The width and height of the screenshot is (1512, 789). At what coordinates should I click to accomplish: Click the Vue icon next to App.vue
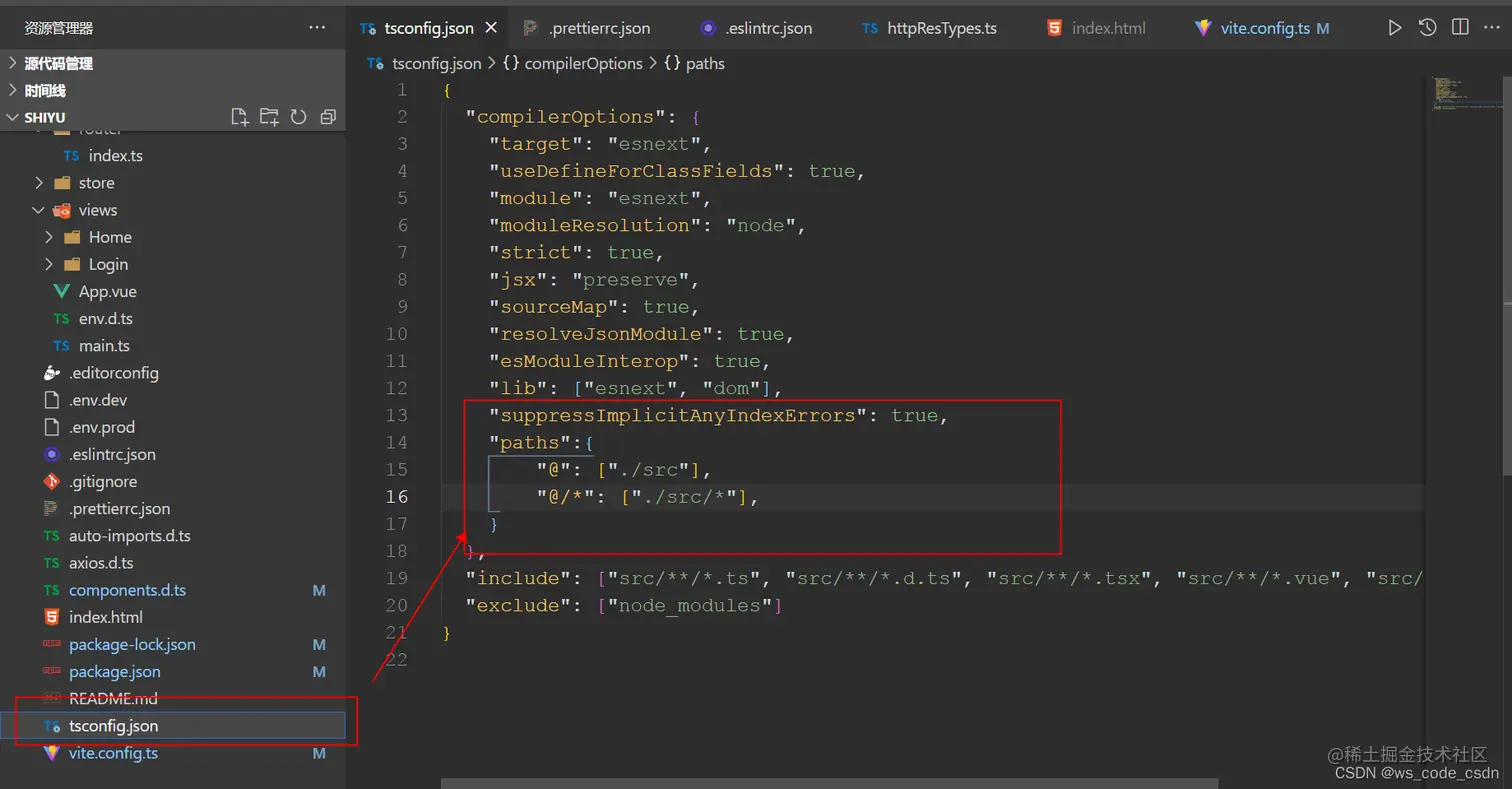(61, 292)
